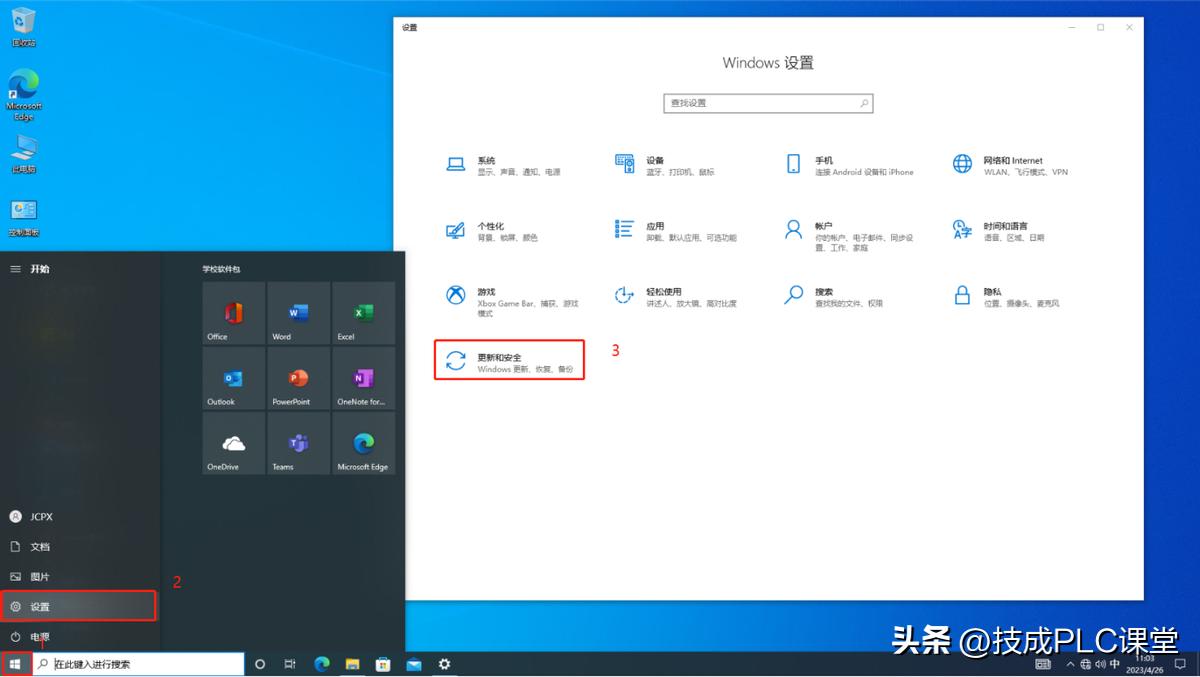Select 图片 in the Start menu sidebar
1200x677 pixels.
40,576
